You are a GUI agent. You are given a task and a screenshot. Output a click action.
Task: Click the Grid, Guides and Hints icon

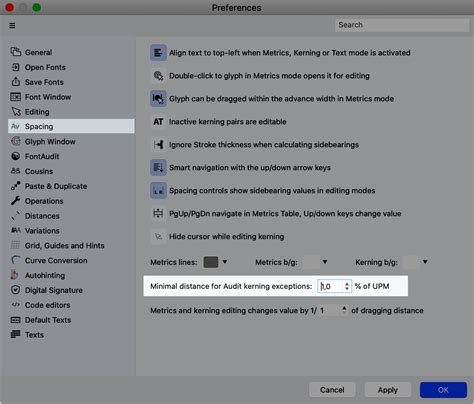(x=16, y=245)
